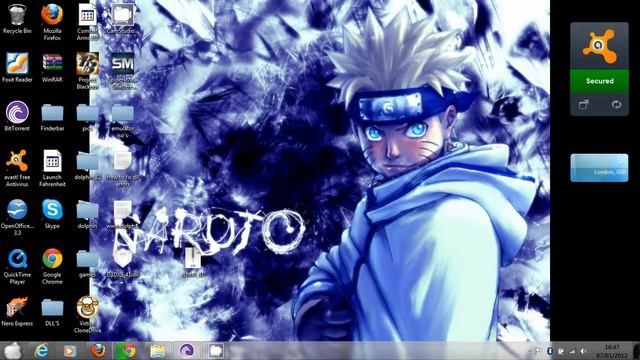Screen dimensions: 640x360
Task: Select the how to fix dll errors file
Action: [122, 169]
